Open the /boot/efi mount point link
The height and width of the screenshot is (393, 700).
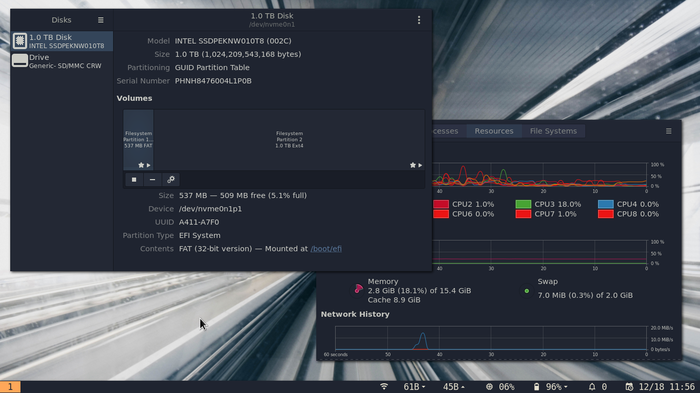pos(326,249)
